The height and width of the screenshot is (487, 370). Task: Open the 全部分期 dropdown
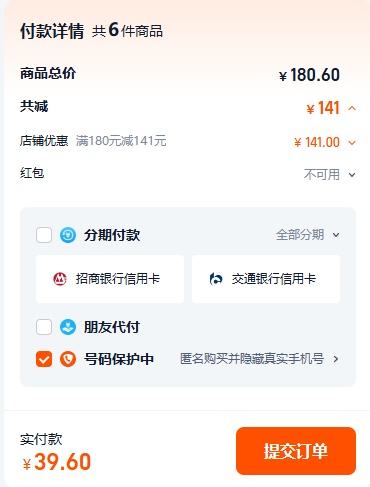(x=308, y=235)
